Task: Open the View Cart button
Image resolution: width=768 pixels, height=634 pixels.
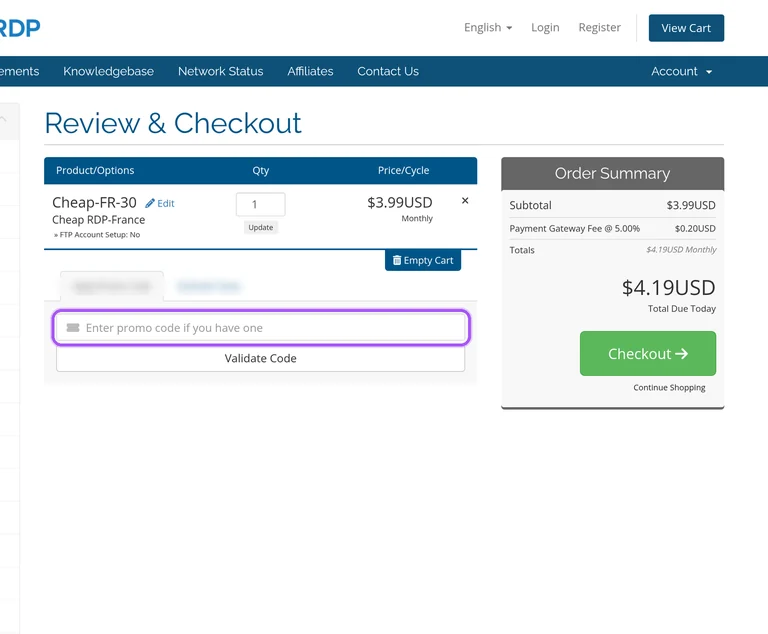Action: point(686,28)
